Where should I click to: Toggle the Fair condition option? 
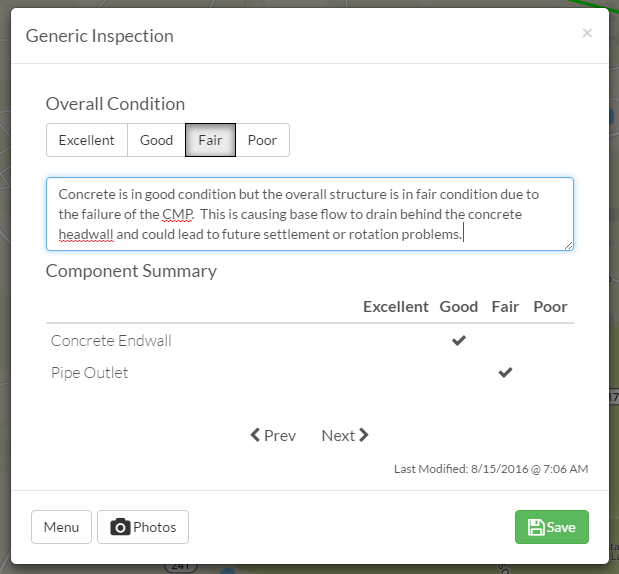click(210, 140)
